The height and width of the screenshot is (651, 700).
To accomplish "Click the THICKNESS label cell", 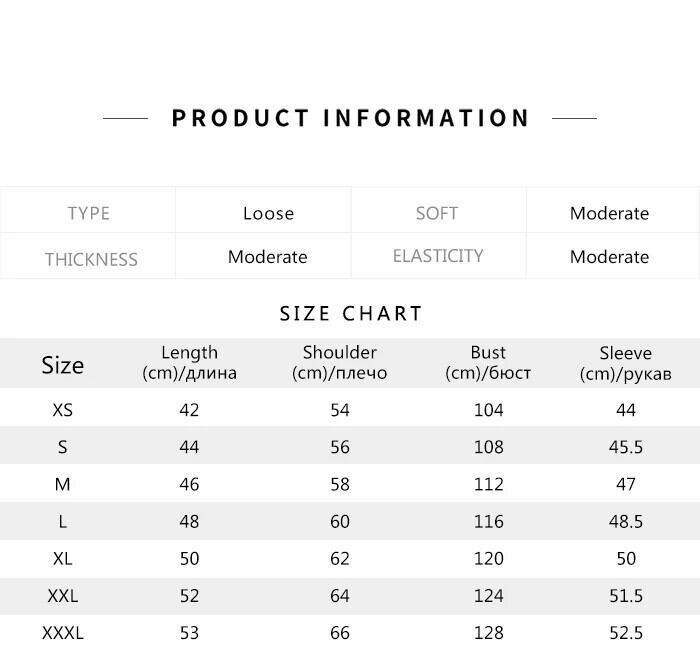I will [x=90, y=258].
